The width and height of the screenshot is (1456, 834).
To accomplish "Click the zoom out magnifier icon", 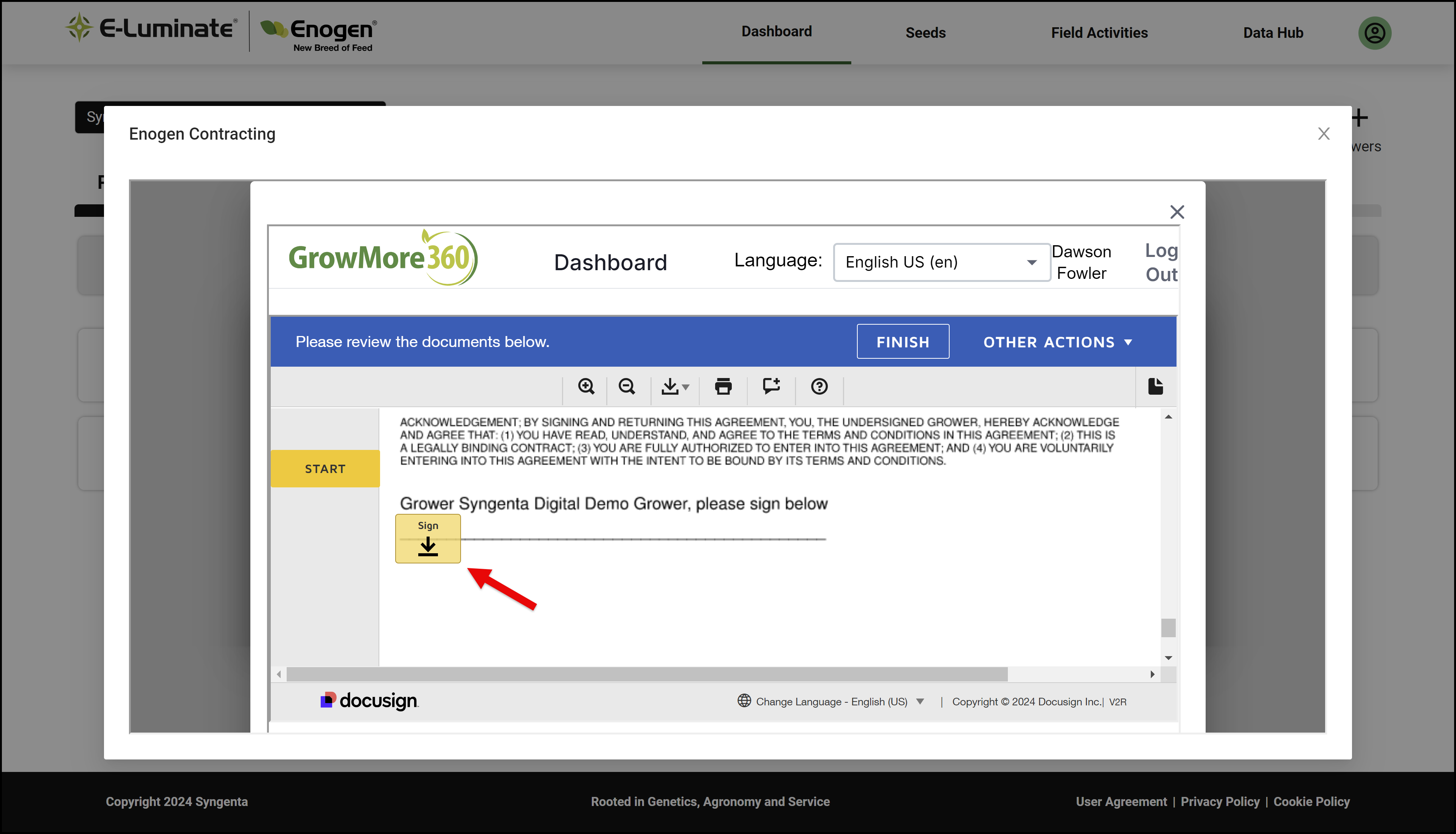I will (627, 387).
